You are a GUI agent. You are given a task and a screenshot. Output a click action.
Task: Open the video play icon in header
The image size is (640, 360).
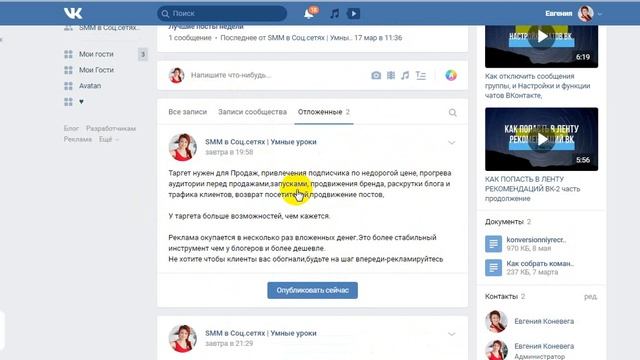click(x=353, y=13)
